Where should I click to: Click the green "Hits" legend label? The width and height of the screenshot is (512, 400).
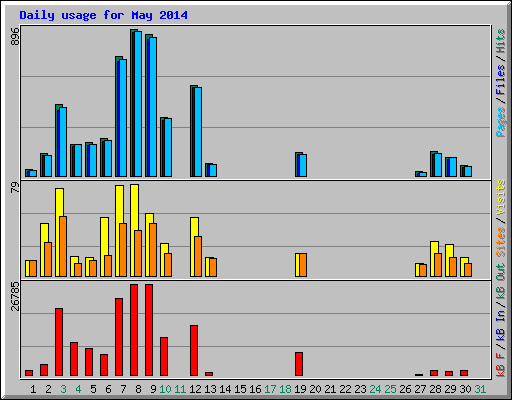click(500, 41)
